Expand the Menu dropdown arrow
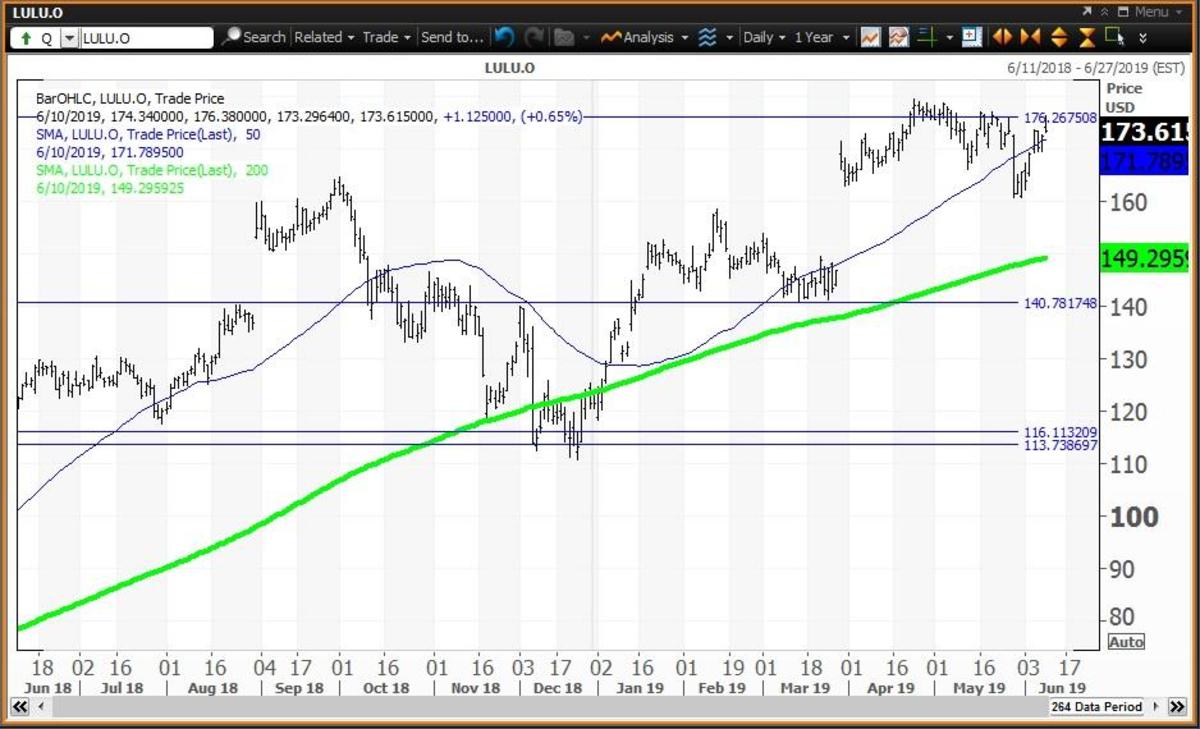The image size is (1200, 729). pos(1179,12)
